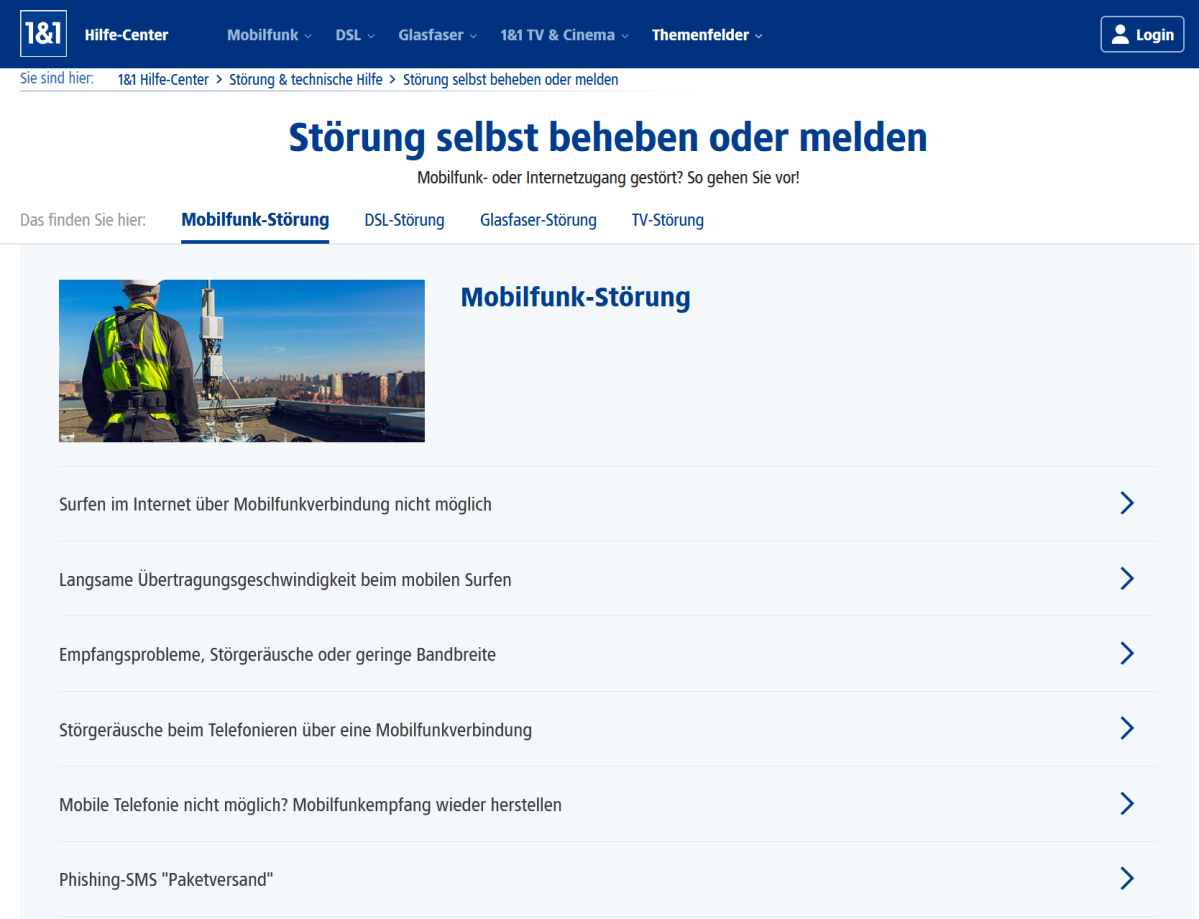The height and width of the screenshot is (919, 1199).
Task: Open "Störgeräusche beim Telefonieren" using the chevron
Action: pyautogui.click(x=1127, y=728)
